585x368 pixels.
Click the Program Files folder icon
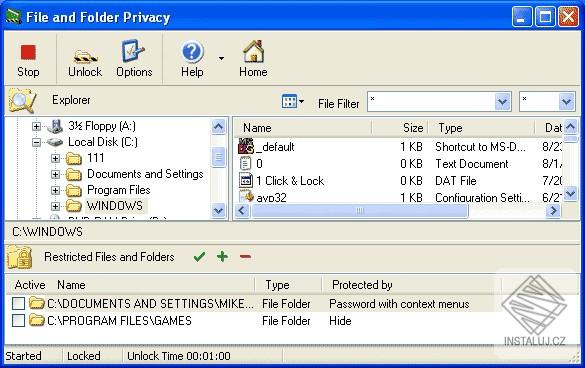pos(74,191)
